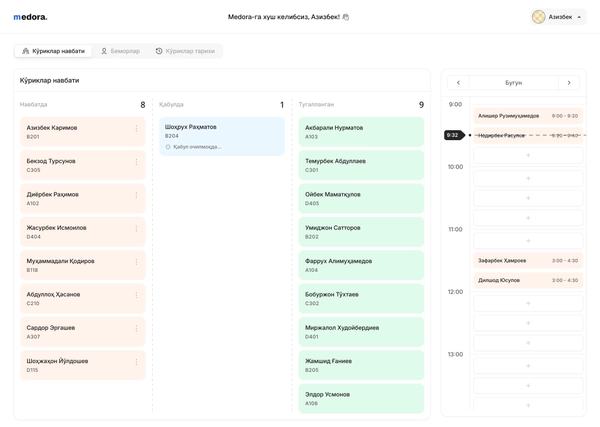
Task: Switch to Беморлар tab
Action: point(121,51)
